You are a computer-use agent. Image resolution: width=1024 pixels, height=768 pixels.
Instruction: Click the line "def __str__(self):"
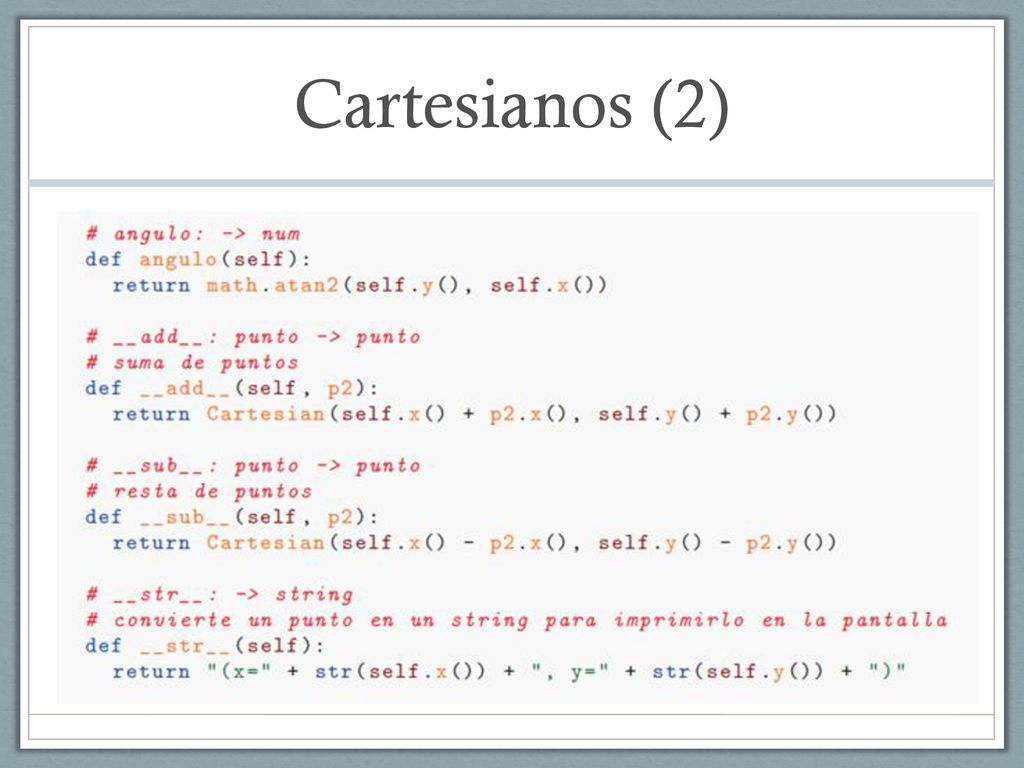click(x=205, y=646)
